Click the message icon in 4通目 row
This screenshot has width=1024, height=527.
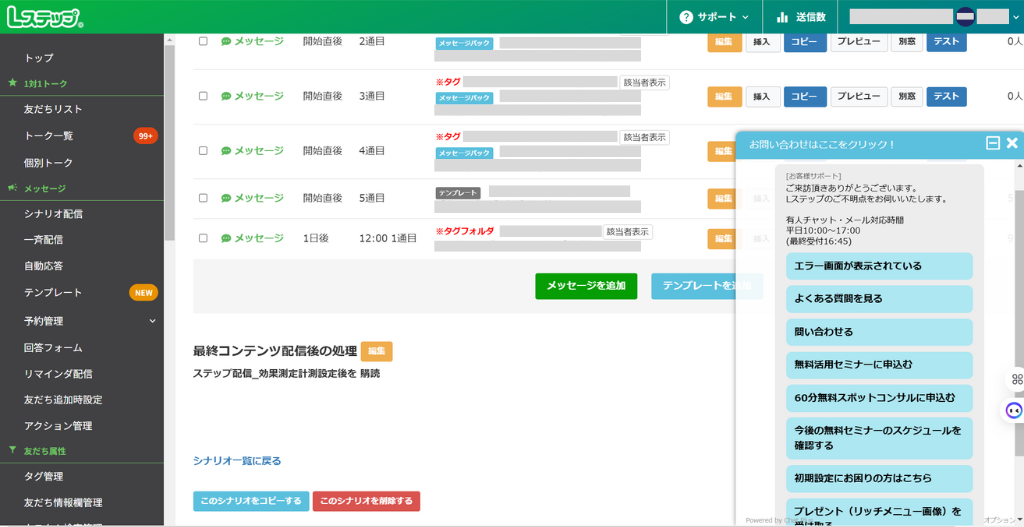(x=226, y=151)
